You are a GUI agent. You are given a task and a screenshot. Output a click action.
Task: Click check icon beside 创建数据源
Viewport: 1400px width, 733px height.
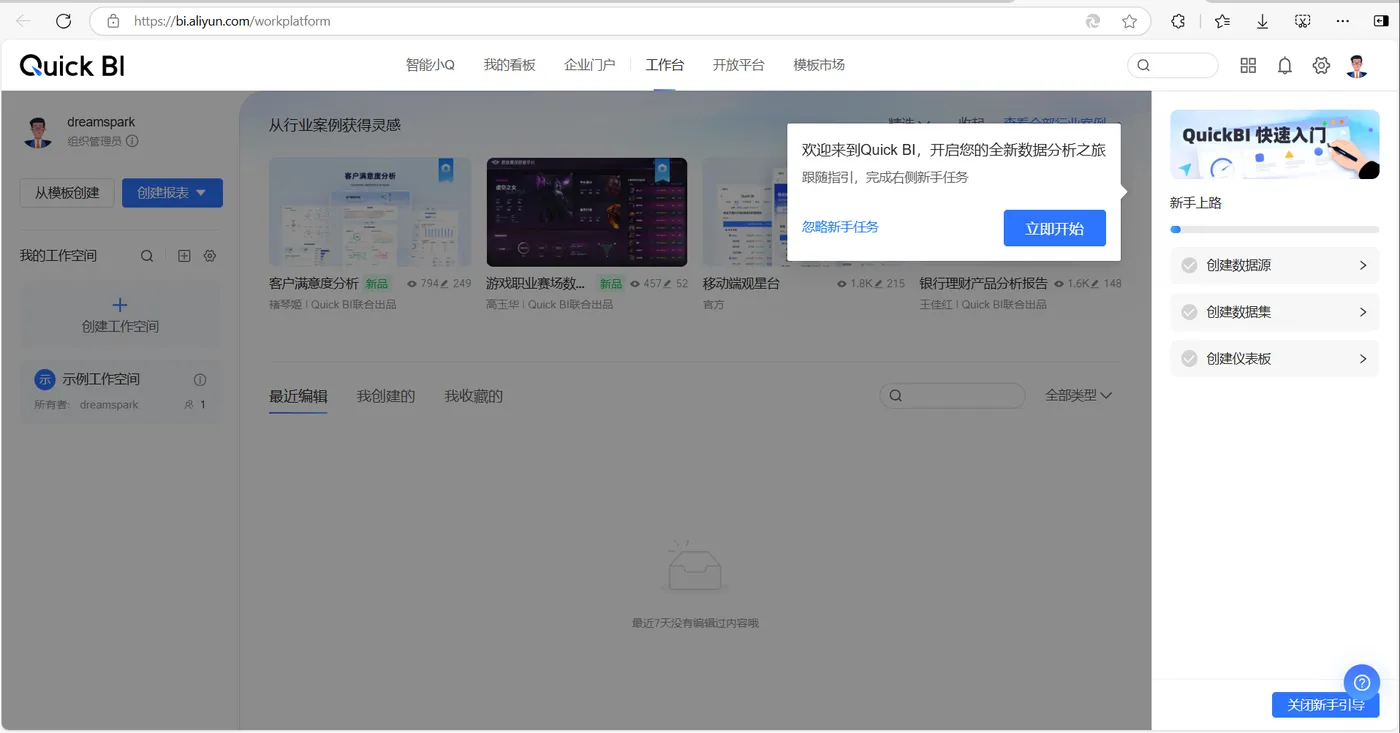[x=1189, y=266]
